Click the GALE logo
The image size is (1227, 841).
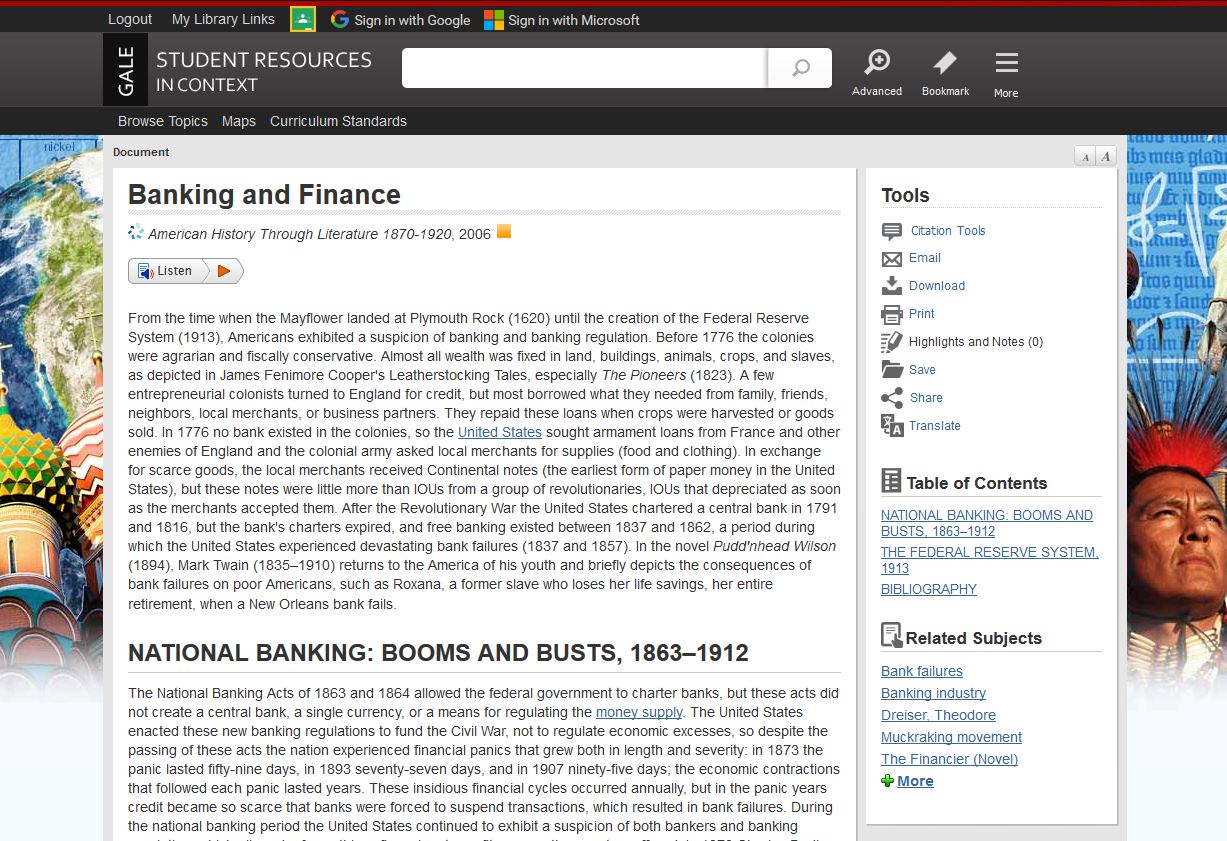[x=125, y=69]
